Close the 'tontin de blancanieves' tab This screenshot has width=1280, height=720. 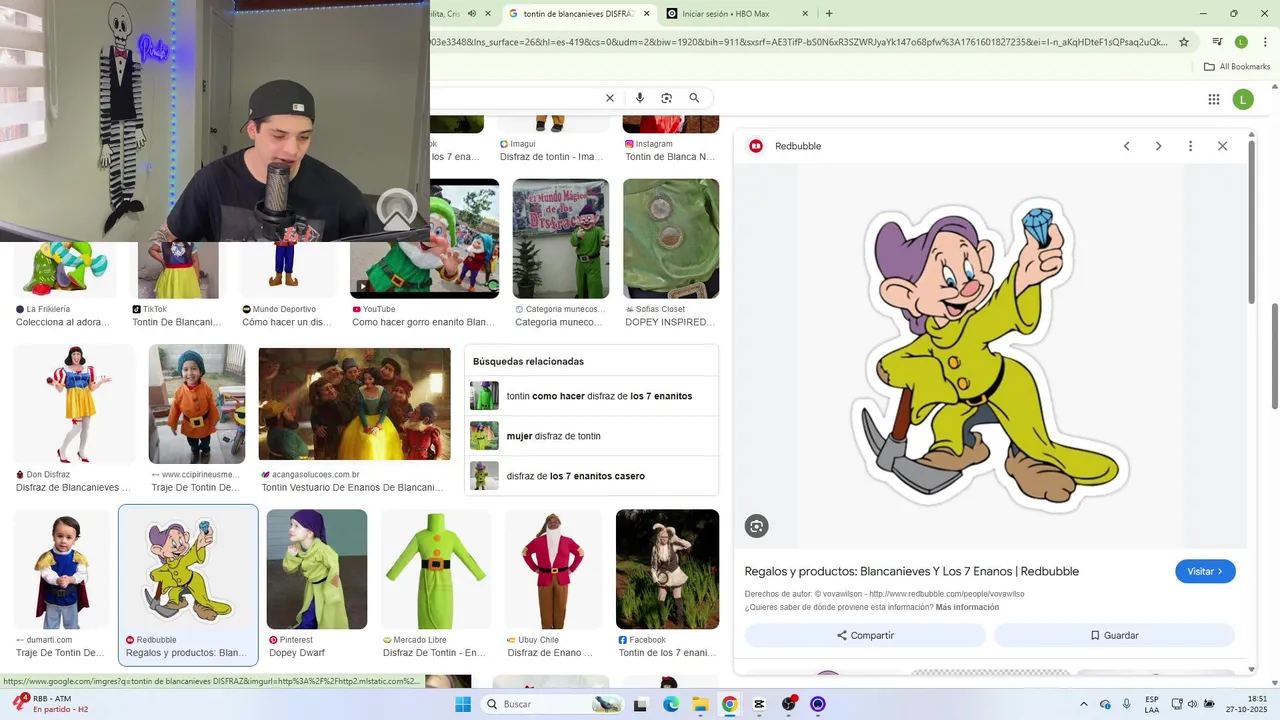pos(646,14)
